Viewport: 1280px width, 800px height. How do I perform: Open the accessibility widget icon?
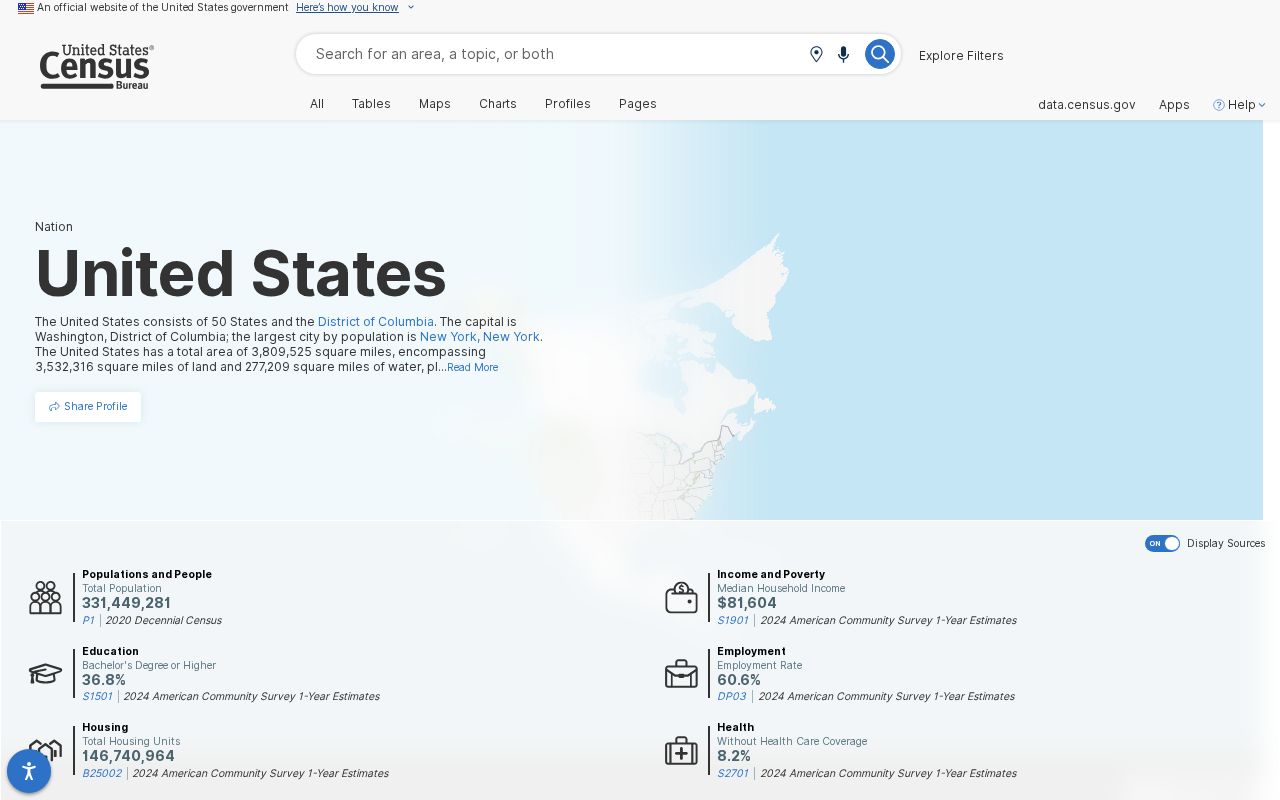click(x=29, y=771)
